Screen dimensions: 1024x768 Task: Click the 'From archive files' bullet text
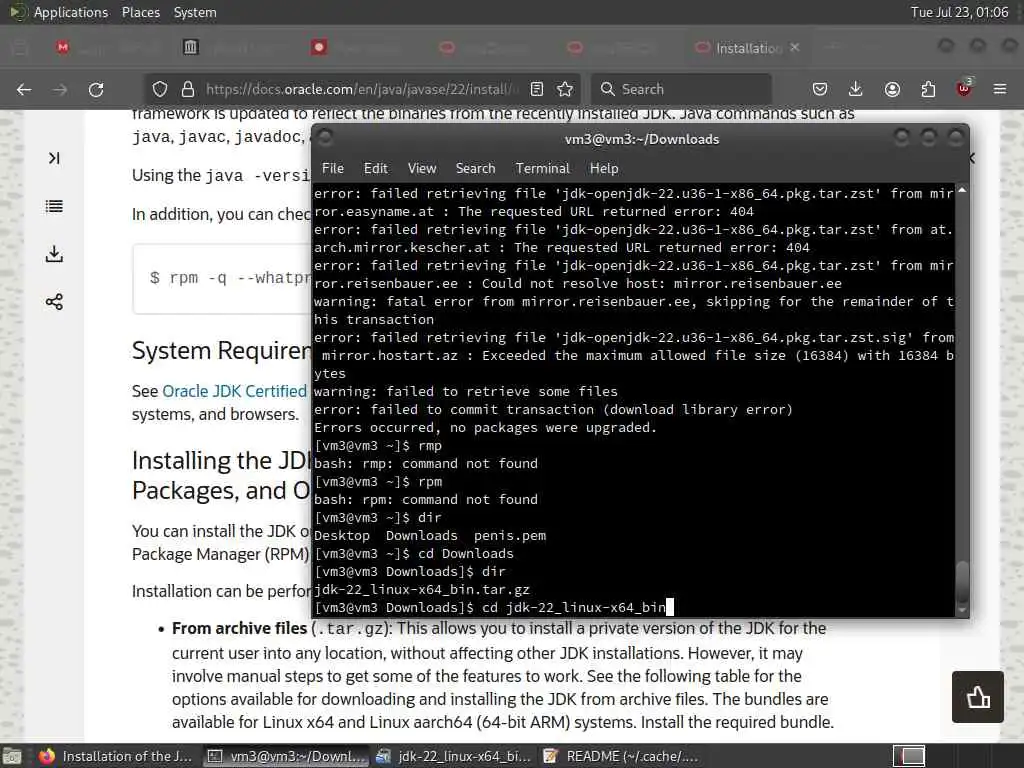240,628
